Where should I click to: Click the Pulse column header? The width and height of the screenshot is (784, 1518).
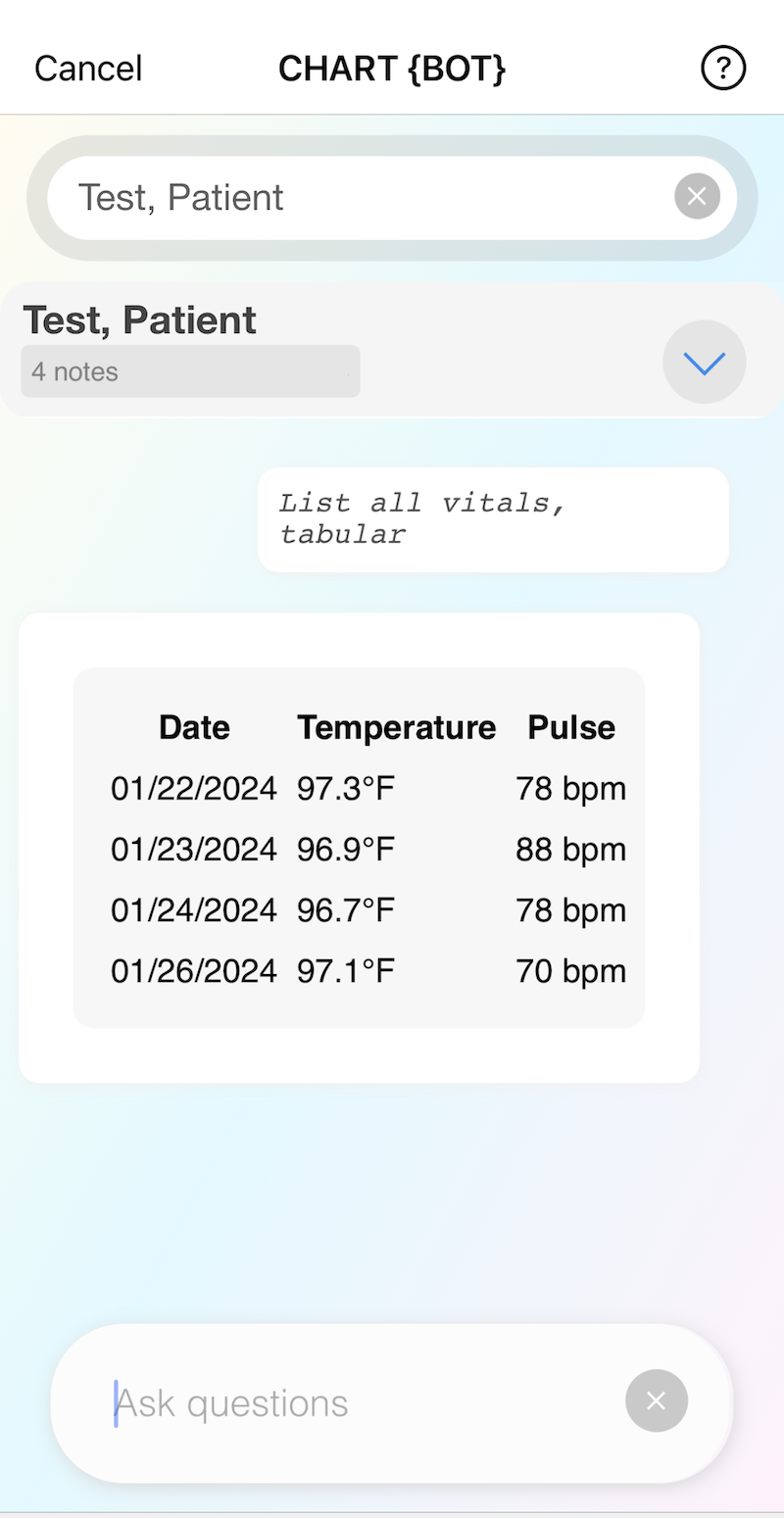(571, 727)
